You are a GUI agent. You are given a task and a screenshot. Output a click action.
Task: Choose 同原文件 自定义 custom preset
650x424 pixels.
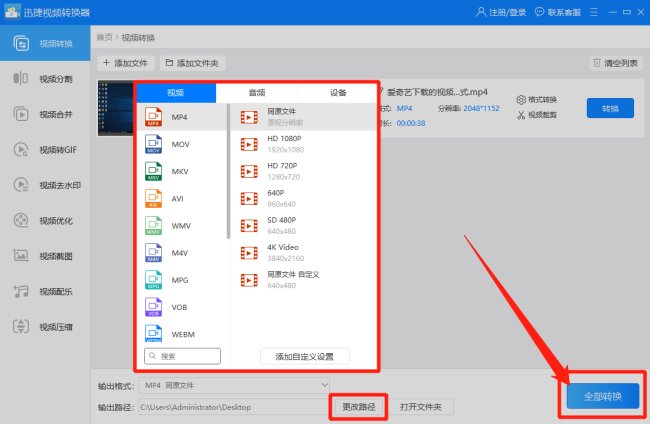(x=303, y=280)
